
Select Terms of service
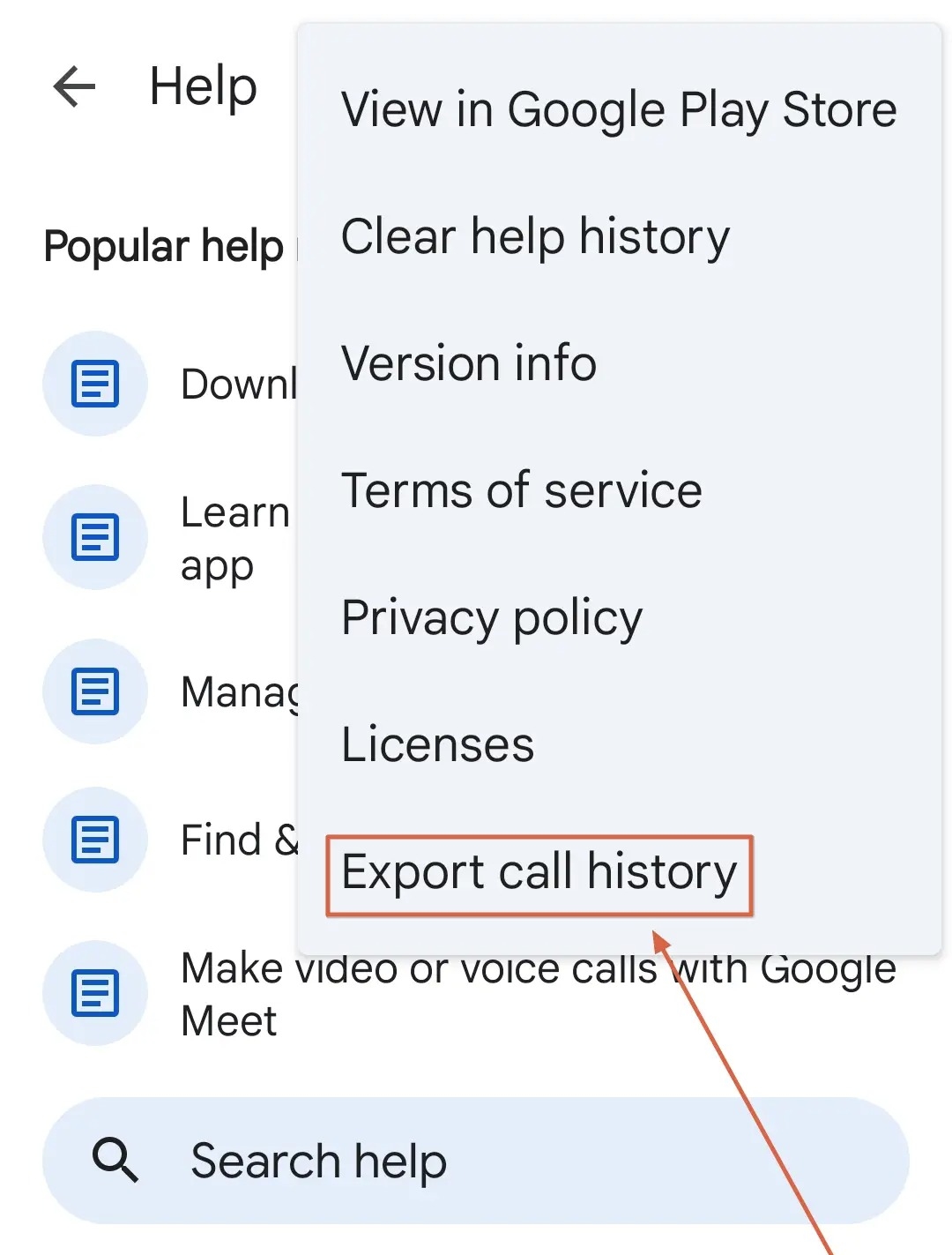(521, 490)
